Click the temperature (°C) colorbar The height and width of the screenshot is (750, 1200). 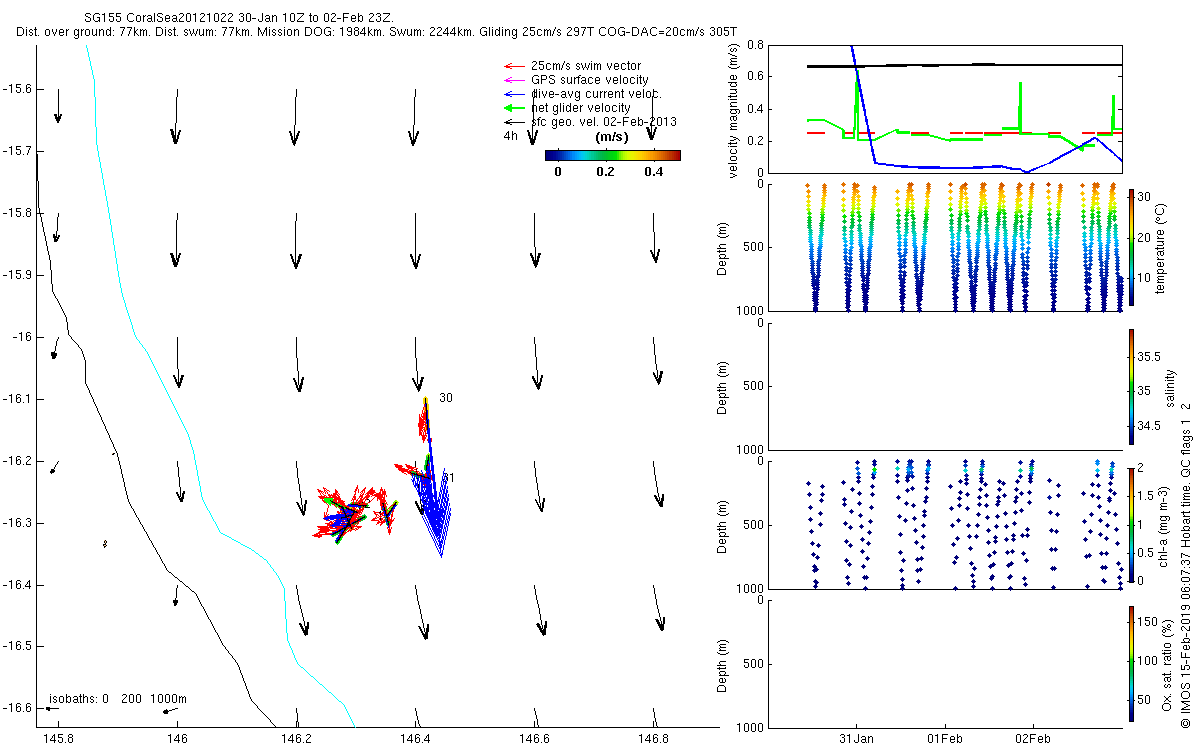pyautogui.click(x=1131, y=247)
